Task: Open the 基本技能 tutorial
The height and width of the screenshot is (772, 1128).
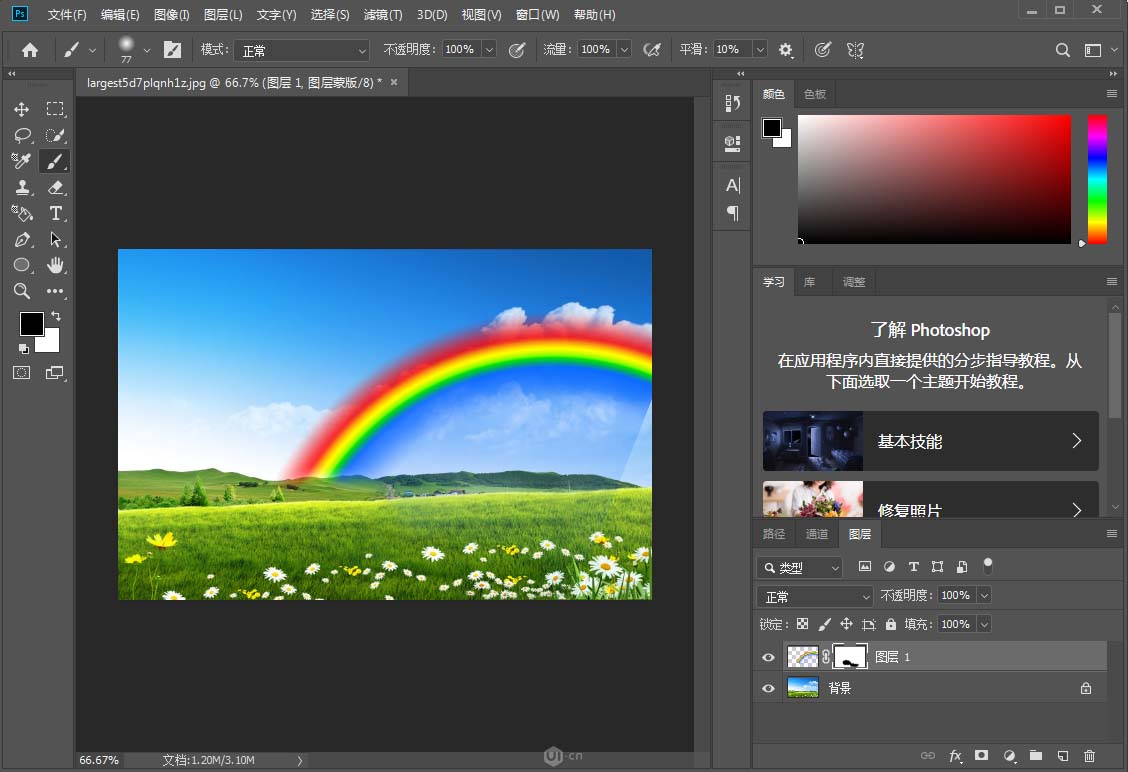Action: pyautogui.click(x=930, y=441)
